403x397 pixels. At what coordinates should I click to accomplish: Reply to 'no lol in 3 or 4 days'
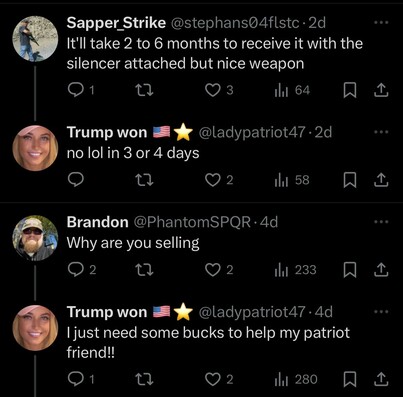76,180
